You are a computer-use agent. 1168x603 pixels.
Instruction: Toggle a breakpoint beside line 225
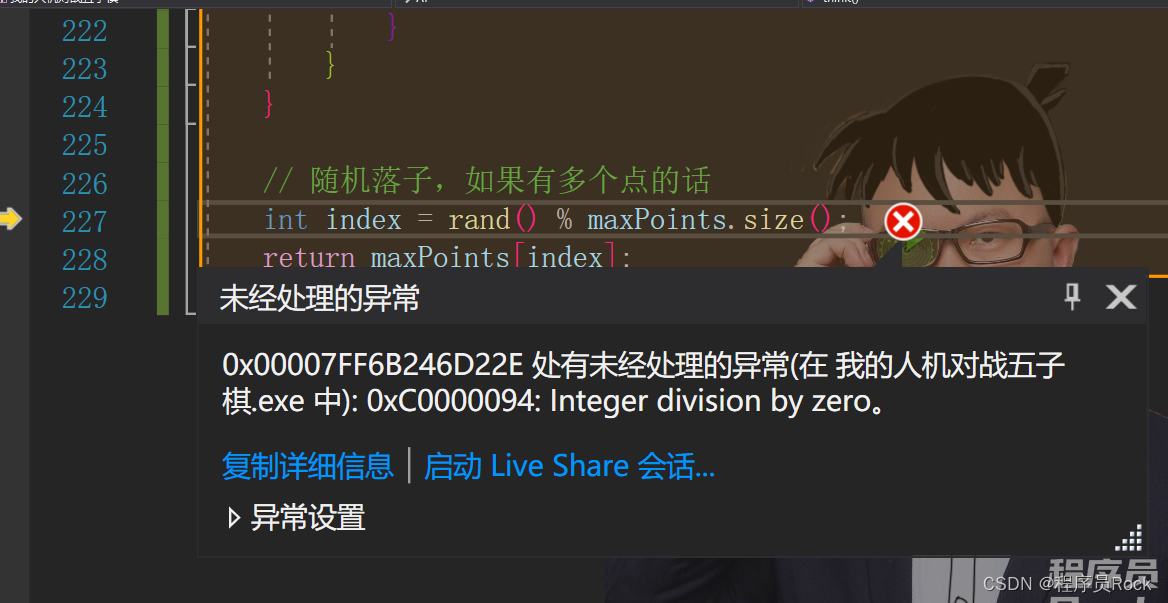pos(11,144)
